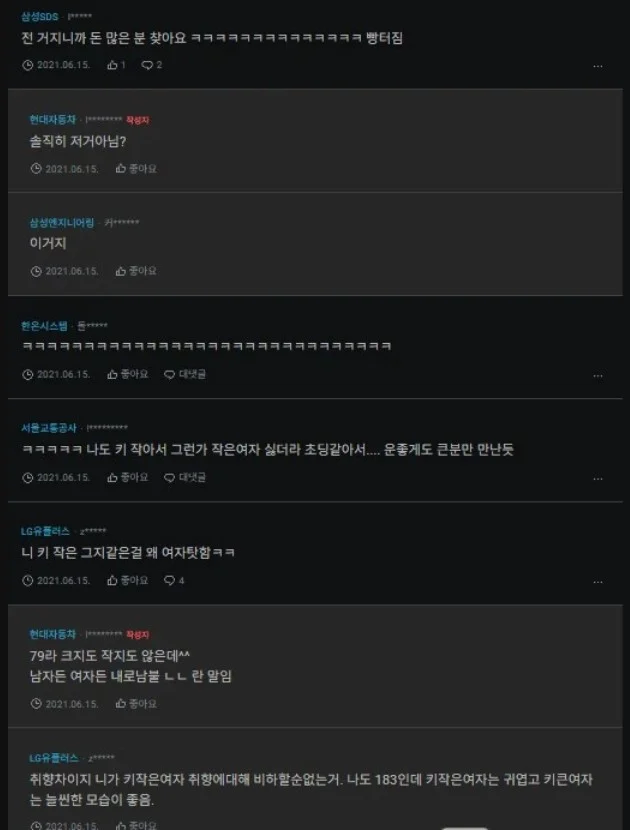Image resolution: width=630 pixels, height=830 pixels.
Task: Like the 현대자동차 reply '솔직히 저거아님?'
Action: pyautogui.click(x=136, y=169)
